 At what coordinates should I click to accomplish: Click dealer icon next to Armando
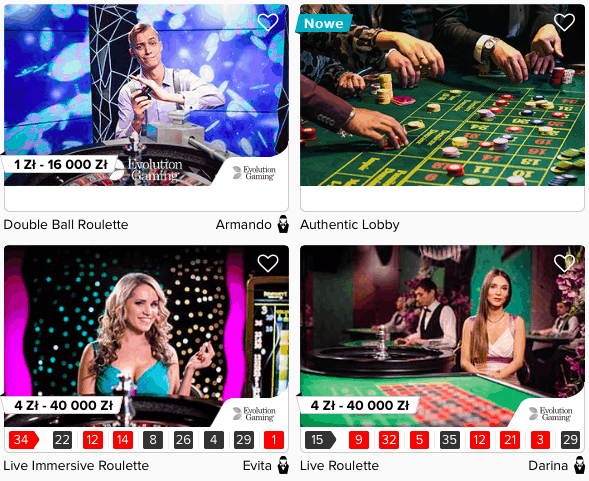[283, 224]
